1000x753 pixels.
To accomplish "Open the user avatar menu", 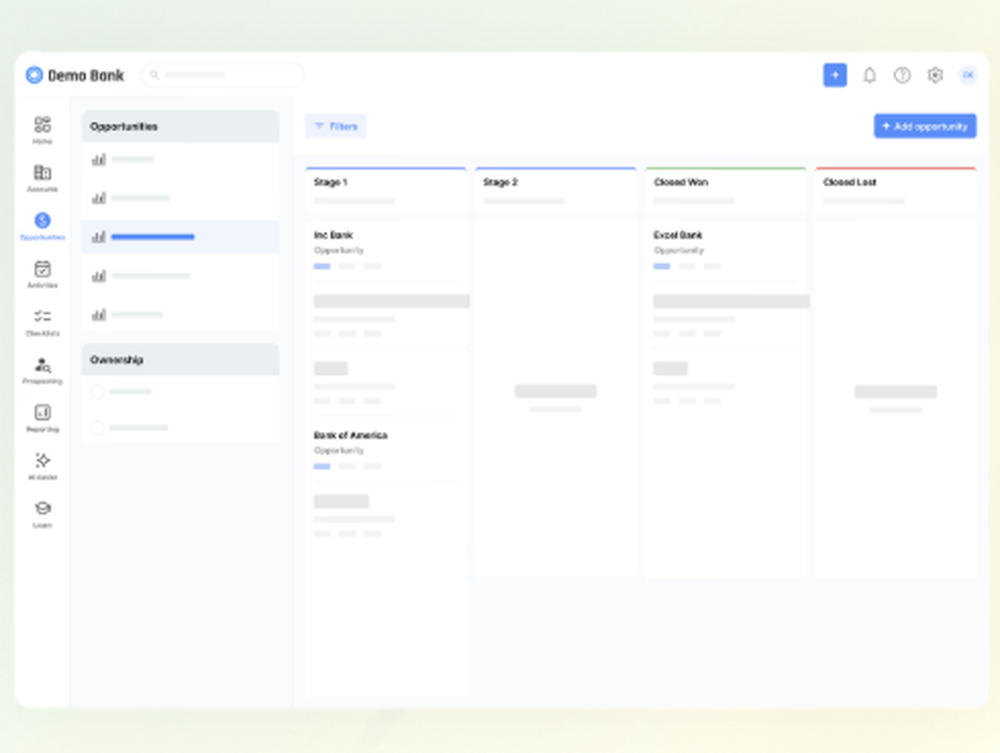I will tap(968, 75).
